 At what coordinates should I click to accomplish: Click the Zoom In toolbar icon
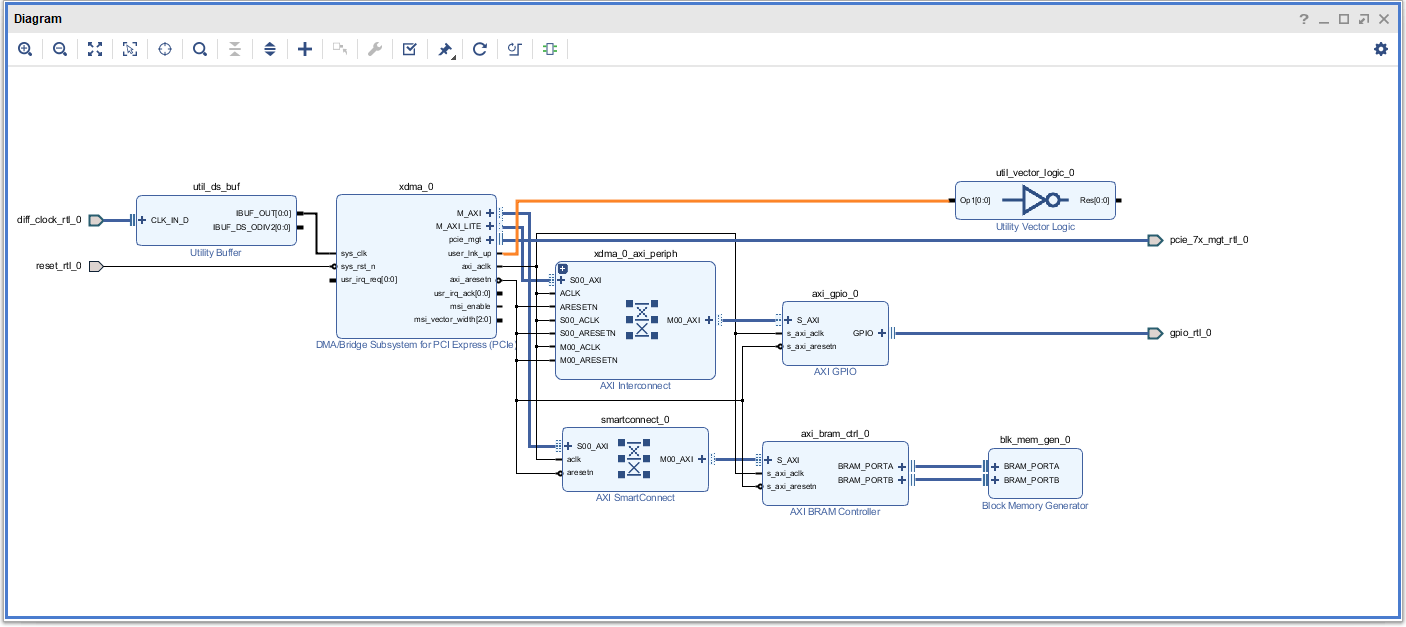25,49
